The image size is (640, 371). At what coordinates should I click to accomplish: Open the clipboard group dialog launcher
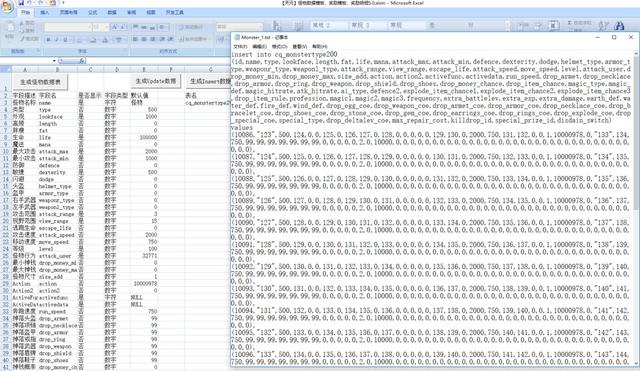point(38,51)
